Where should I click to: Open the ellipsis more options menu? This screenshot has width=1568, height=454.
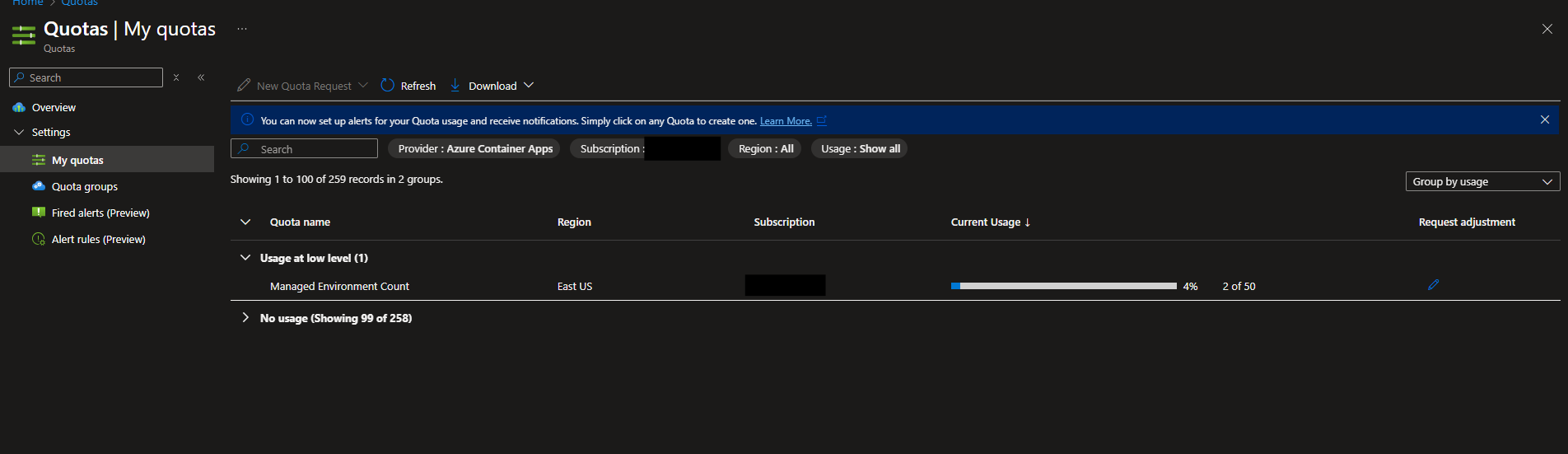click(242, 29)
